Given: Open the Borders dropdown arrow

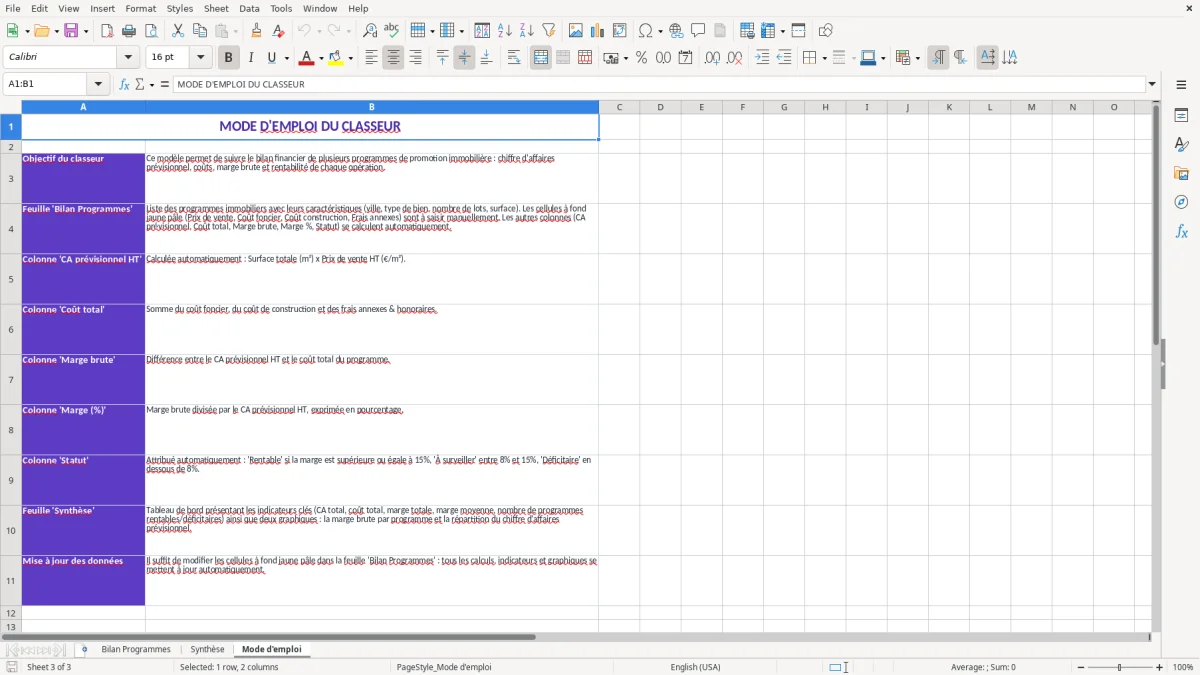Looking at the screenshot, I should (x=824, y=58).
